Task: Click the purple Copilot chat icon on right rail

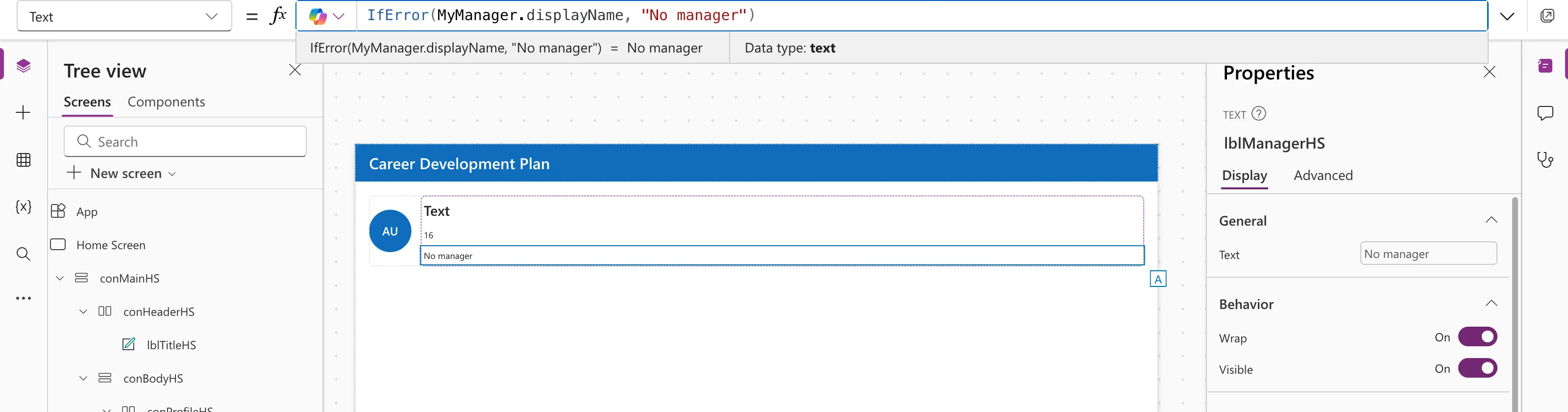Action: [1545, 66]
